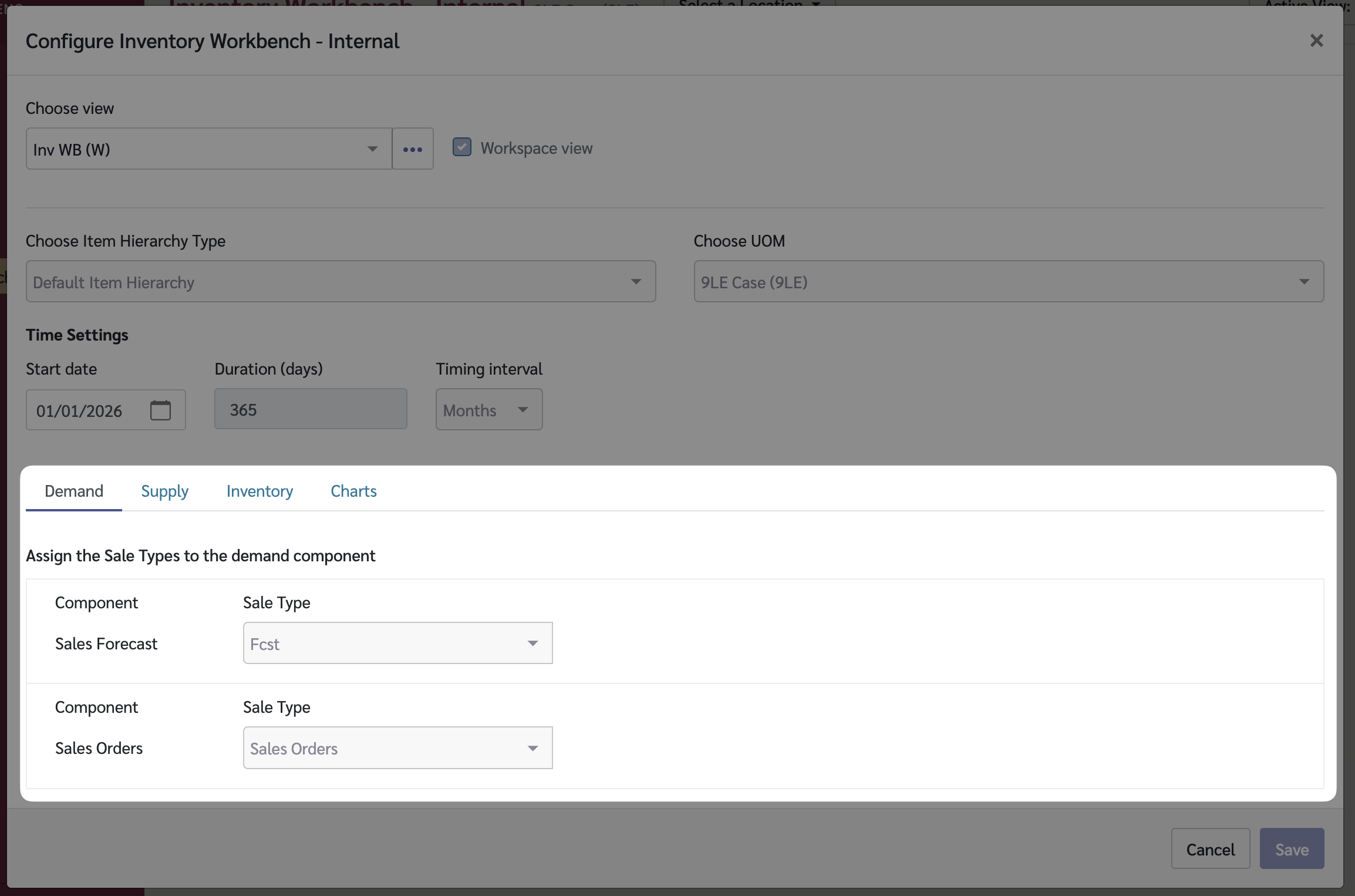
Task: Open the three-dots view options menu
Action: [x=413, y=149]
